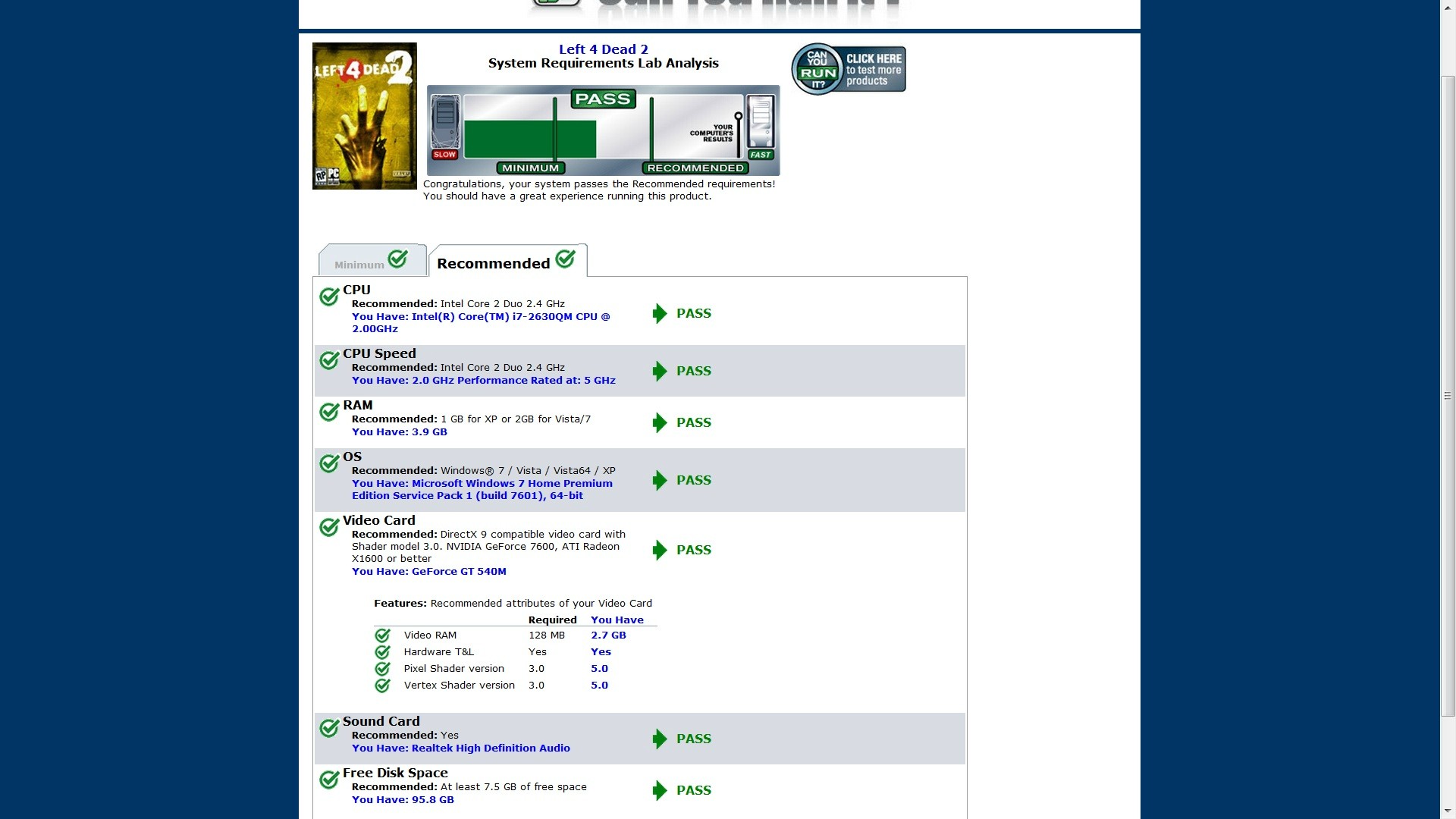Click the Left 4 Dead 2 box art thumbnail
Viewport: 1456px width, 819px height.
click(365, 116)
